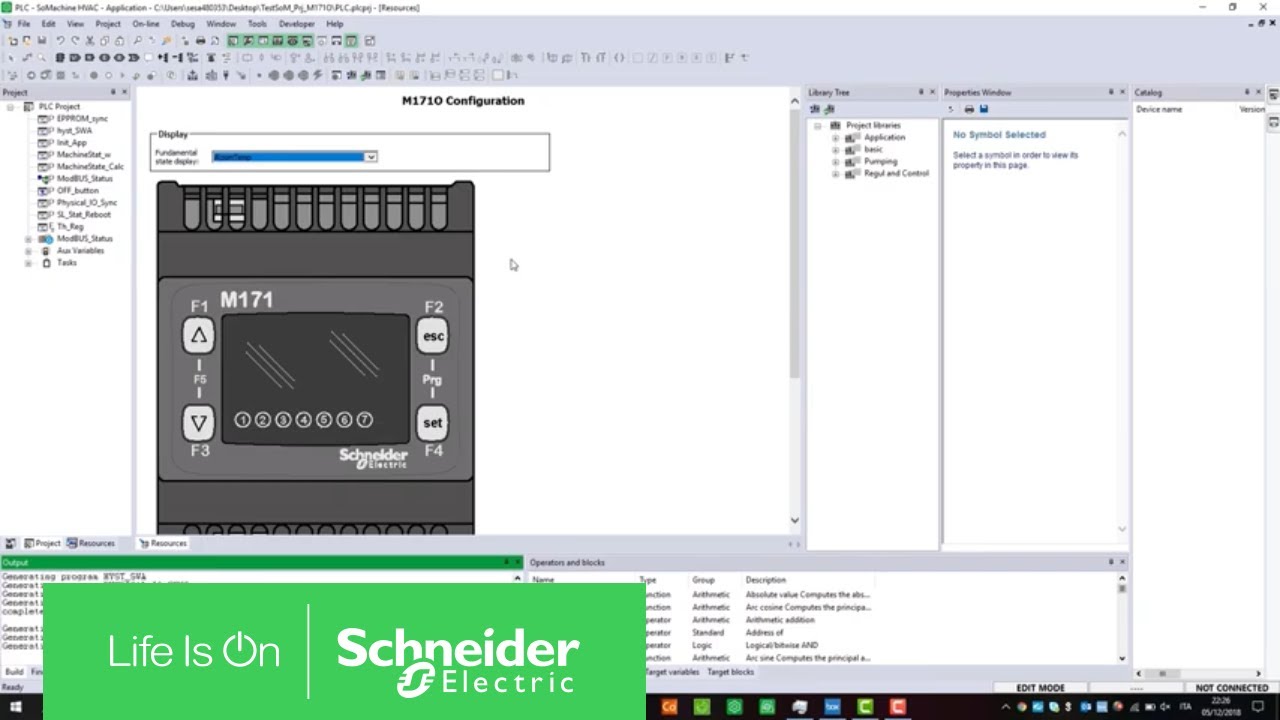Viewport: 1280px width, 720px height.
Task: Click the first Library Tree toolbar icon
Action: pyautogui.click(x=815, y=109)
